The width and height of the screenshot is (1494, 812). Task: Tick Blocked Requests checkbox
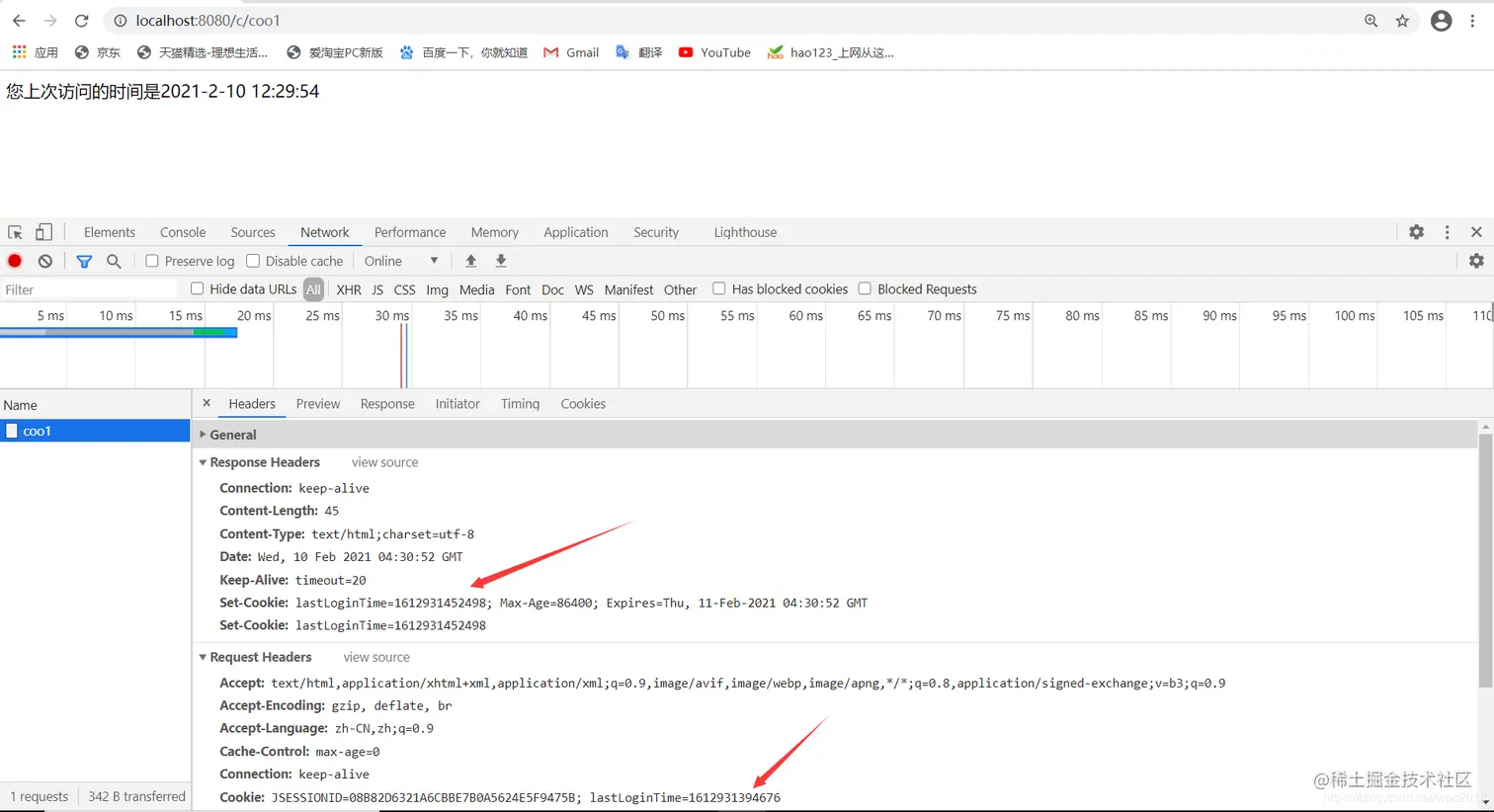coord(865,288)
